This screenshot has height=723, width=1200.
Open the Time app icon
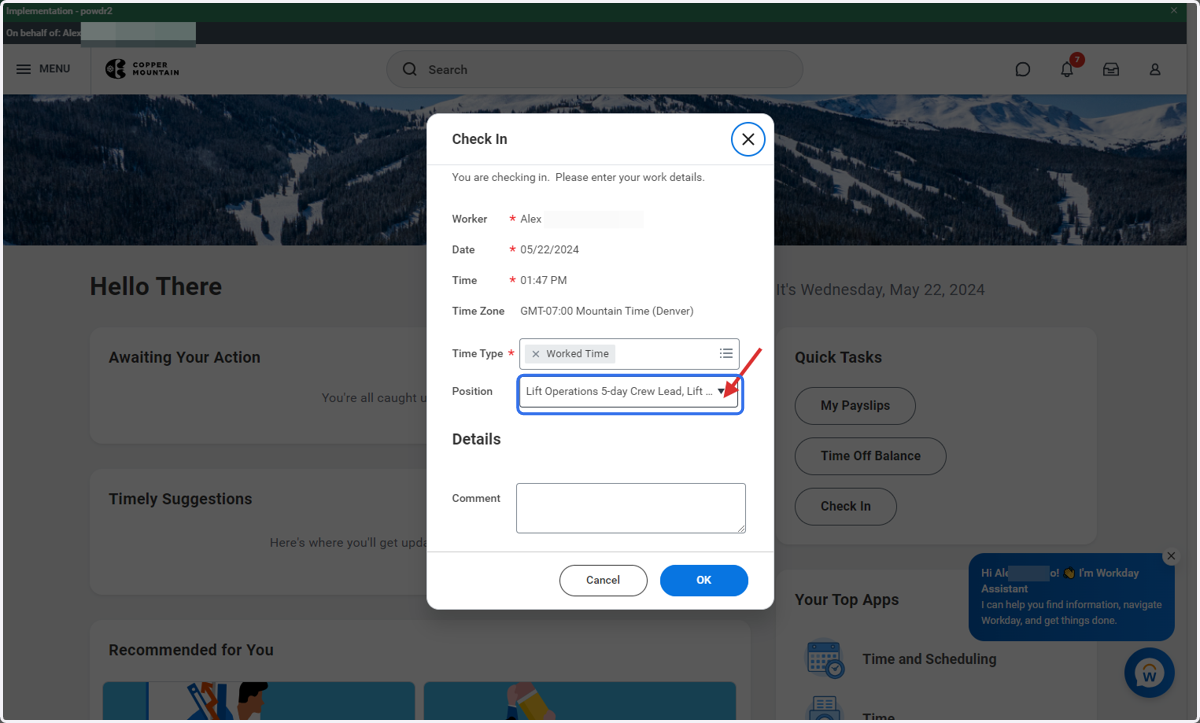point(826,710)
